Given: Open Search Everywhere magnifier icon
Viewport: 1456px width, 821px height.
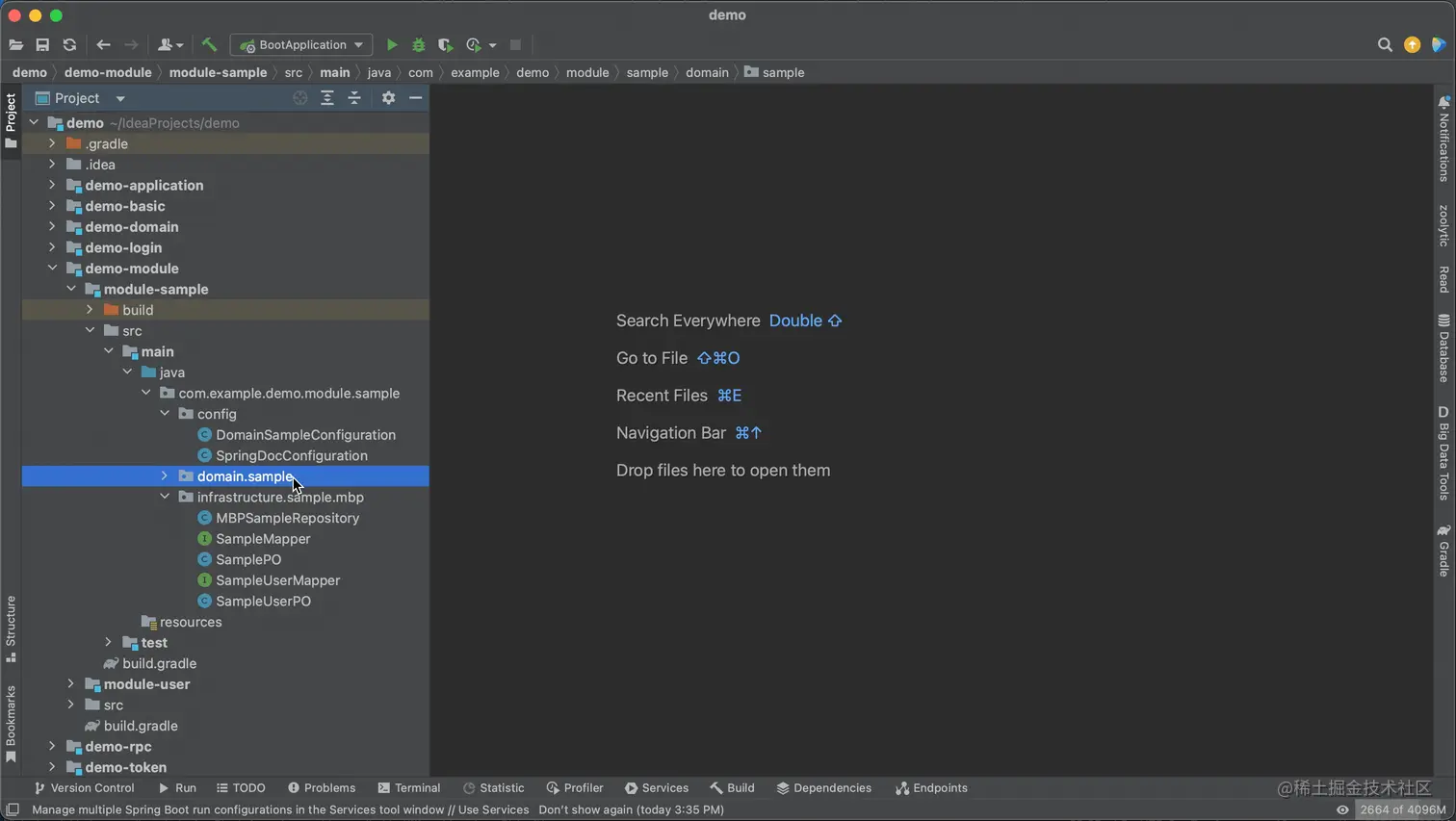Looking at the screenshot, I should click(x=1385, y=45).
